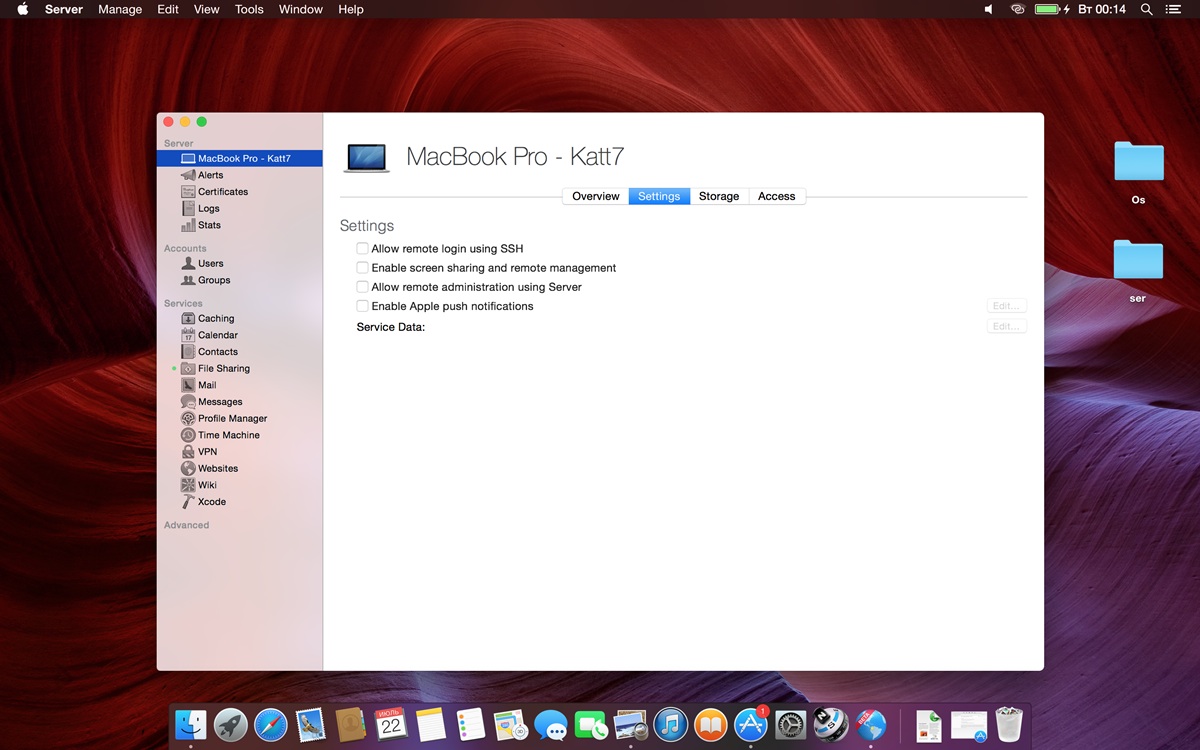Select MacBook Pro - Katt7 in the sidebar
The height and width of the screenshot is (750, 1200).
point(239,158)
